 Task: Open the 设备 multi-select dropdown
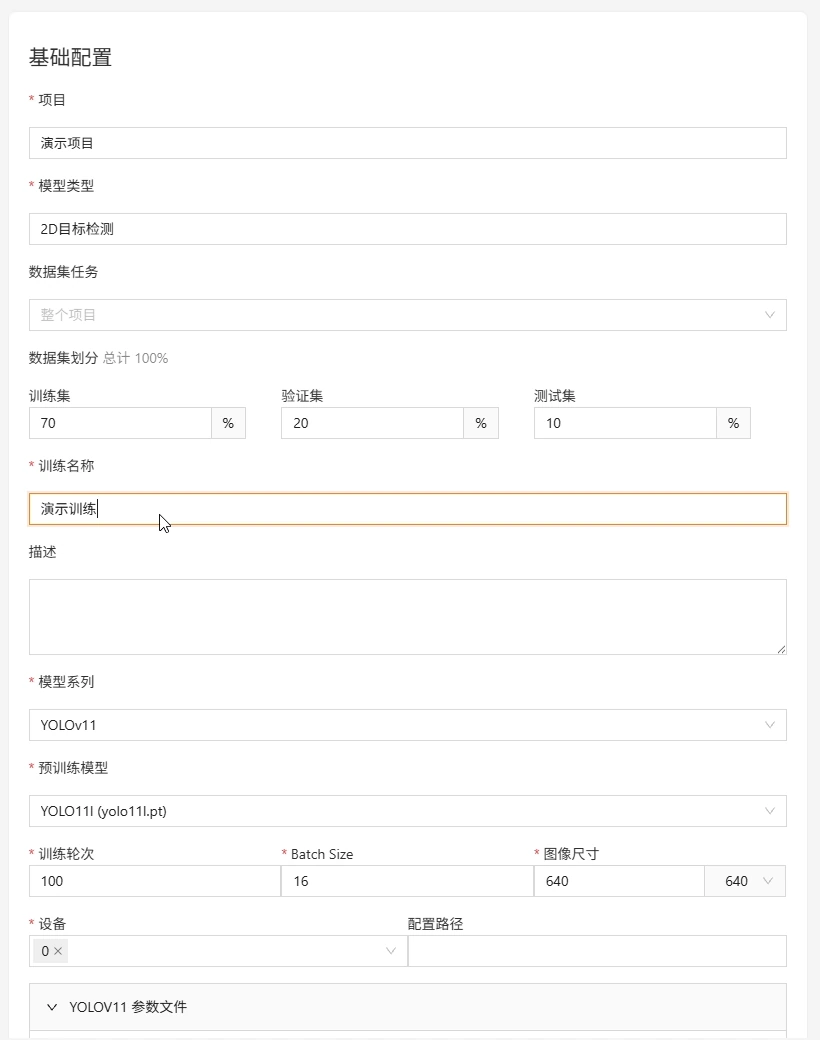click(218, 951)
